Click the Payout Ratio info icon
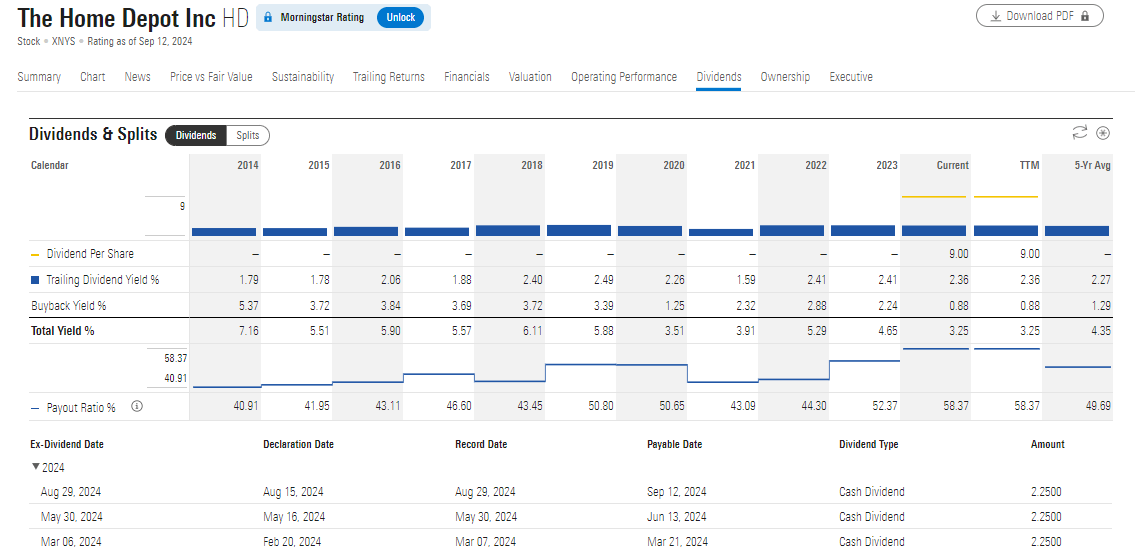 [x=136, y=406]
